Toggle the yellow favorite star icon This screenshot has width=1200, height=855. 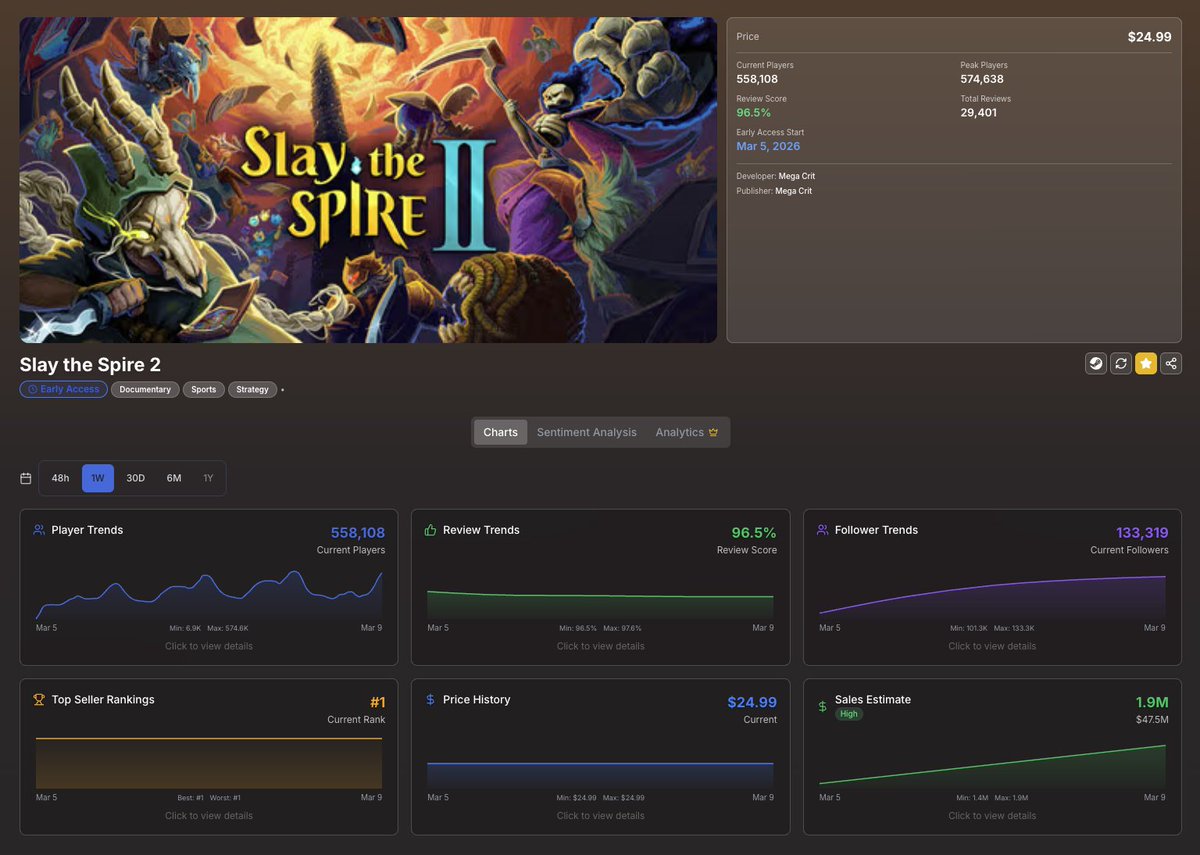pos(1146,363)
